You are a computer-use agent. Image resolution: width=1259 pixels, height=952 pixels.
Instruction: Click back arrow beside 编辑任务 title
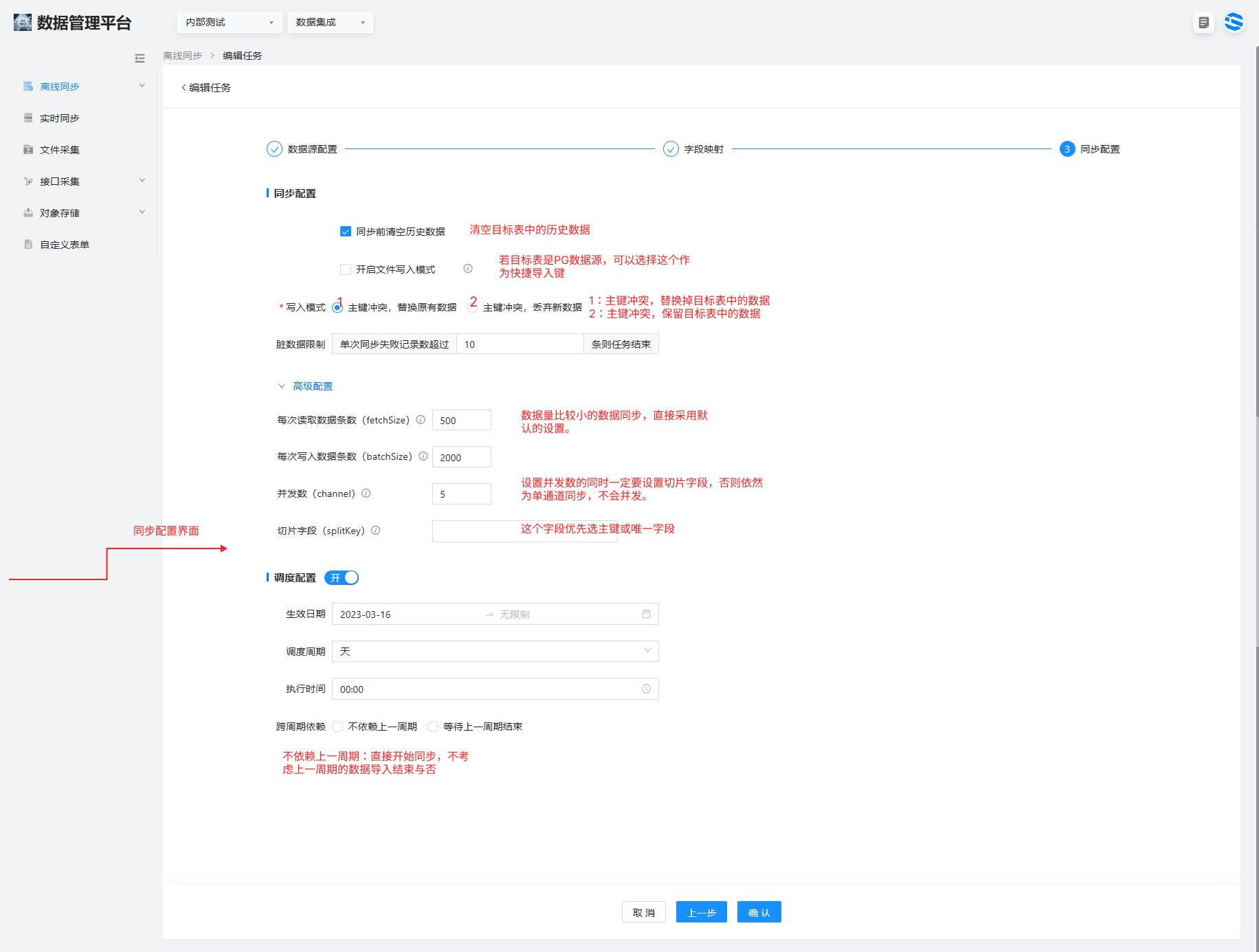point(183,87)
